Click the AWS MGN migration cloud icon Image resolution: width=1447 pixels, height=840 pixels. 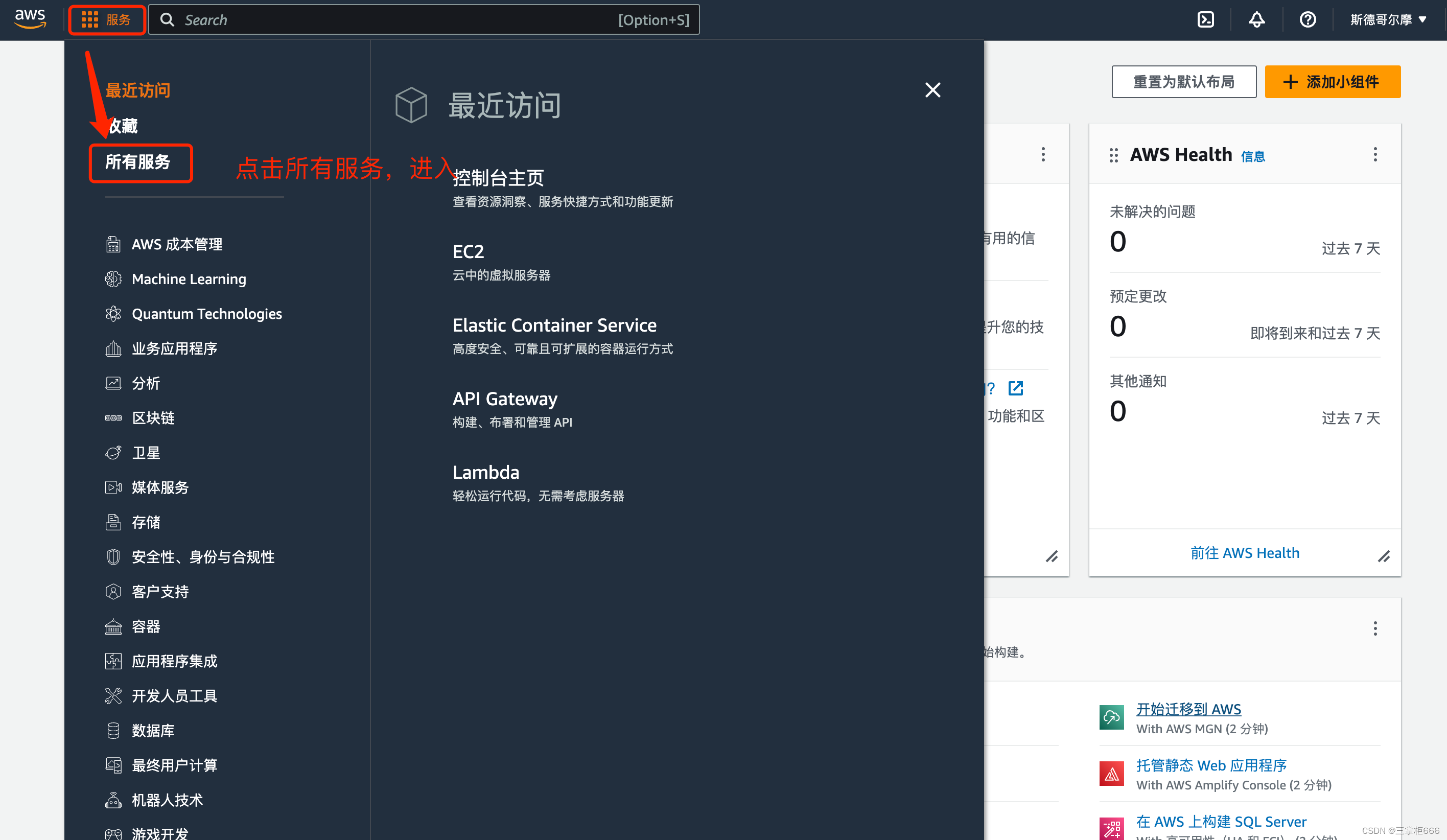1111,717
